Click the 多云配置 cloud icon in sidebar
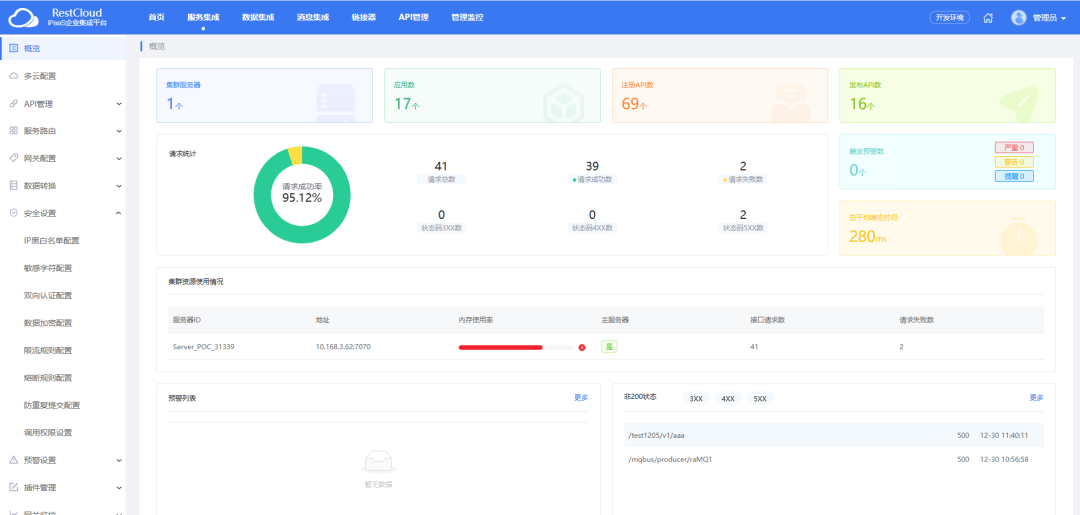This screenshot has width=1080, height=515. tap(13, 76)
